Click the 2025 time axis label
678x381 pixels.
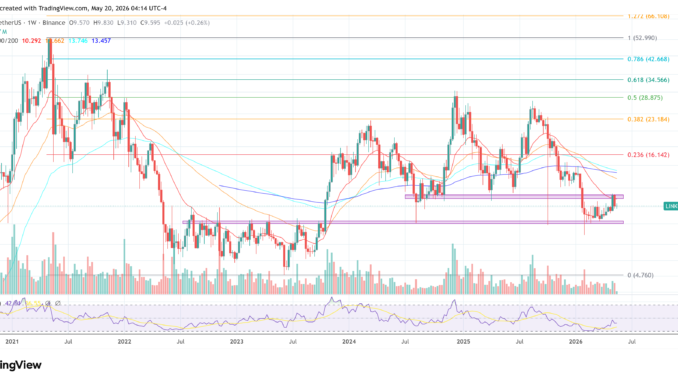click(x=463, y=342)
